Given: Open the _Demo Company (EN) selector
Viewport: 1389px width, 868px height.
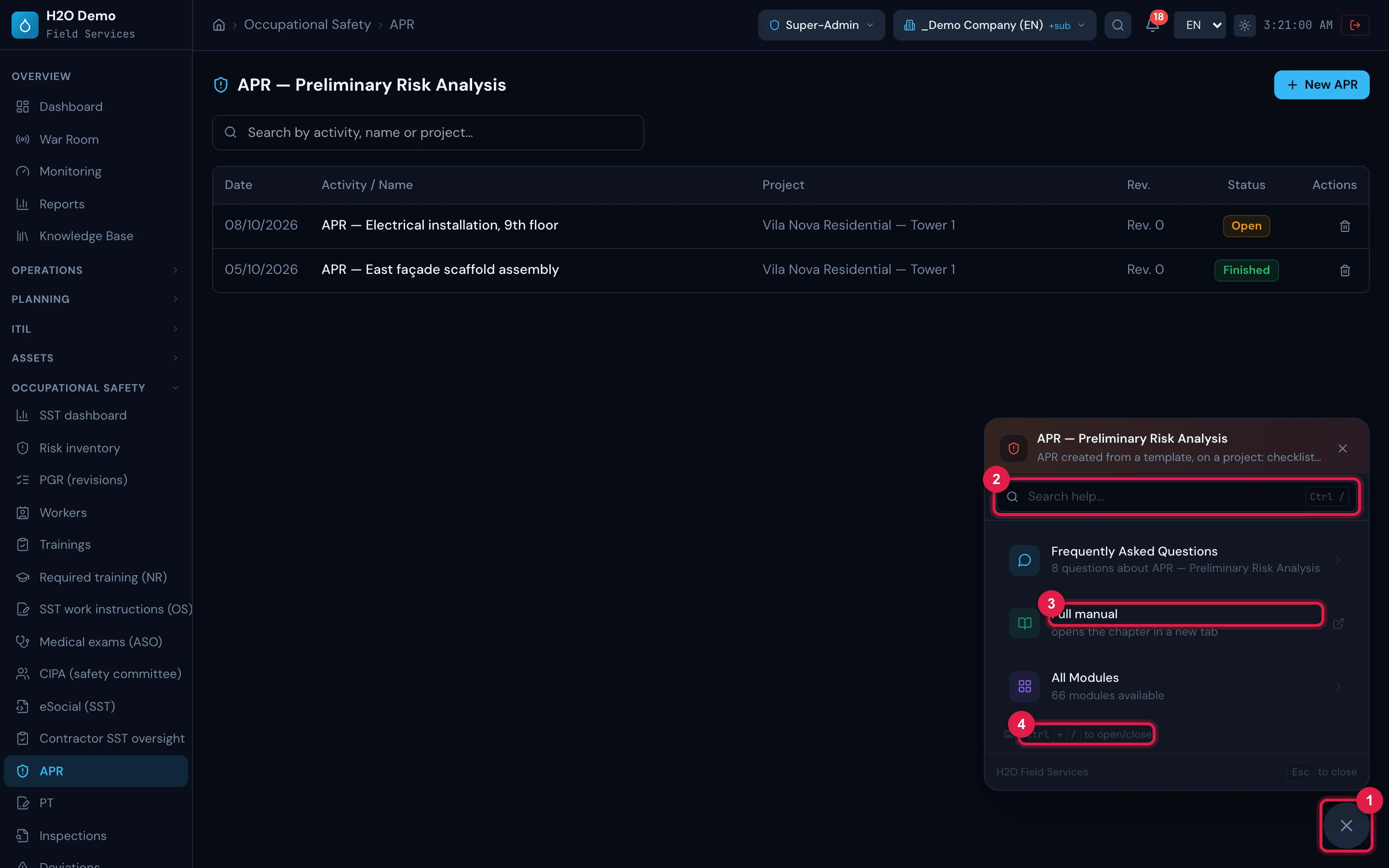Looking at the screenshot, I should [x=994, y=25].
